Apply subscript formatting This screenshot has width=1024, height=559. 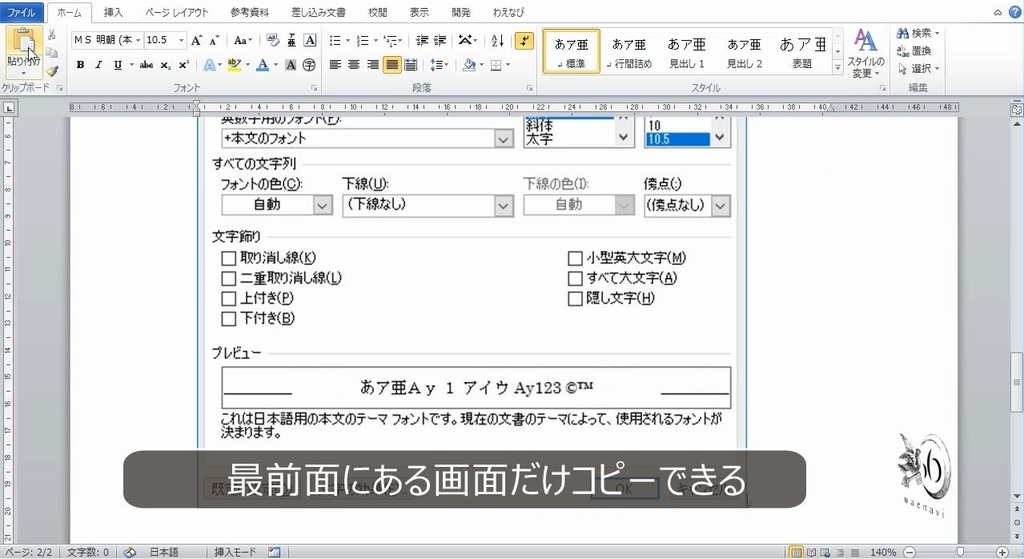166,65
